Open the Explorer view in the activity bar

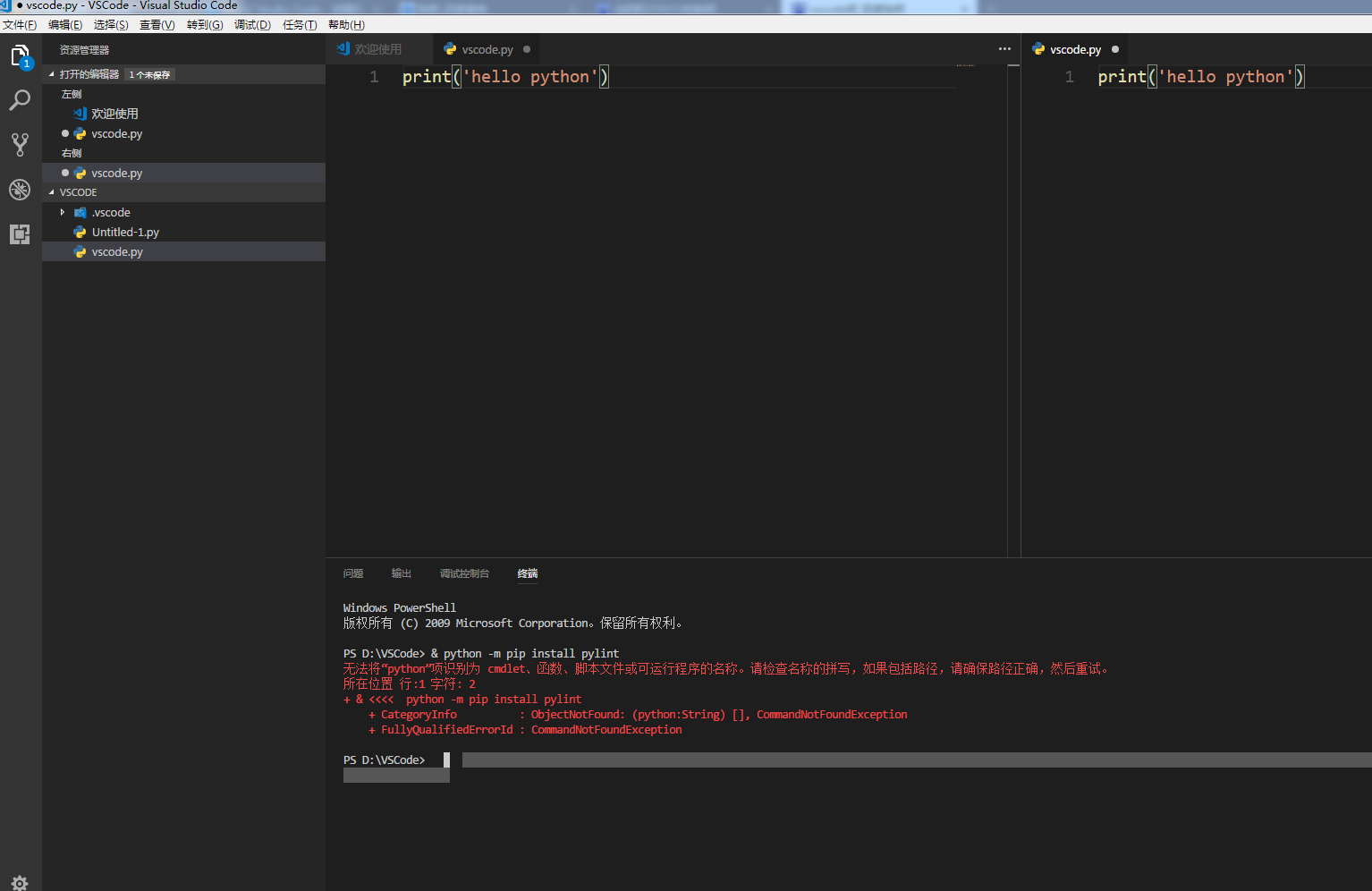pyautogui.click(x=20, y=56)
